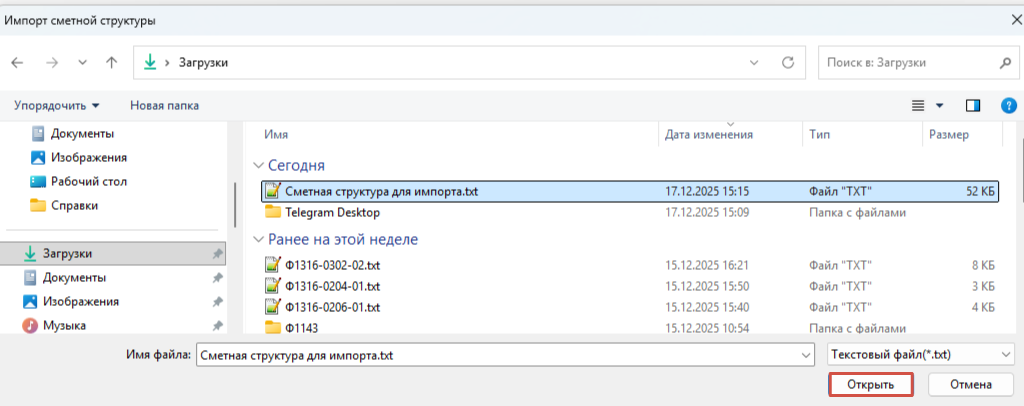Open the view options dropdown arrow
Image resolution: width=1024 pixels, height=406 pixels.
coord(940,106)
